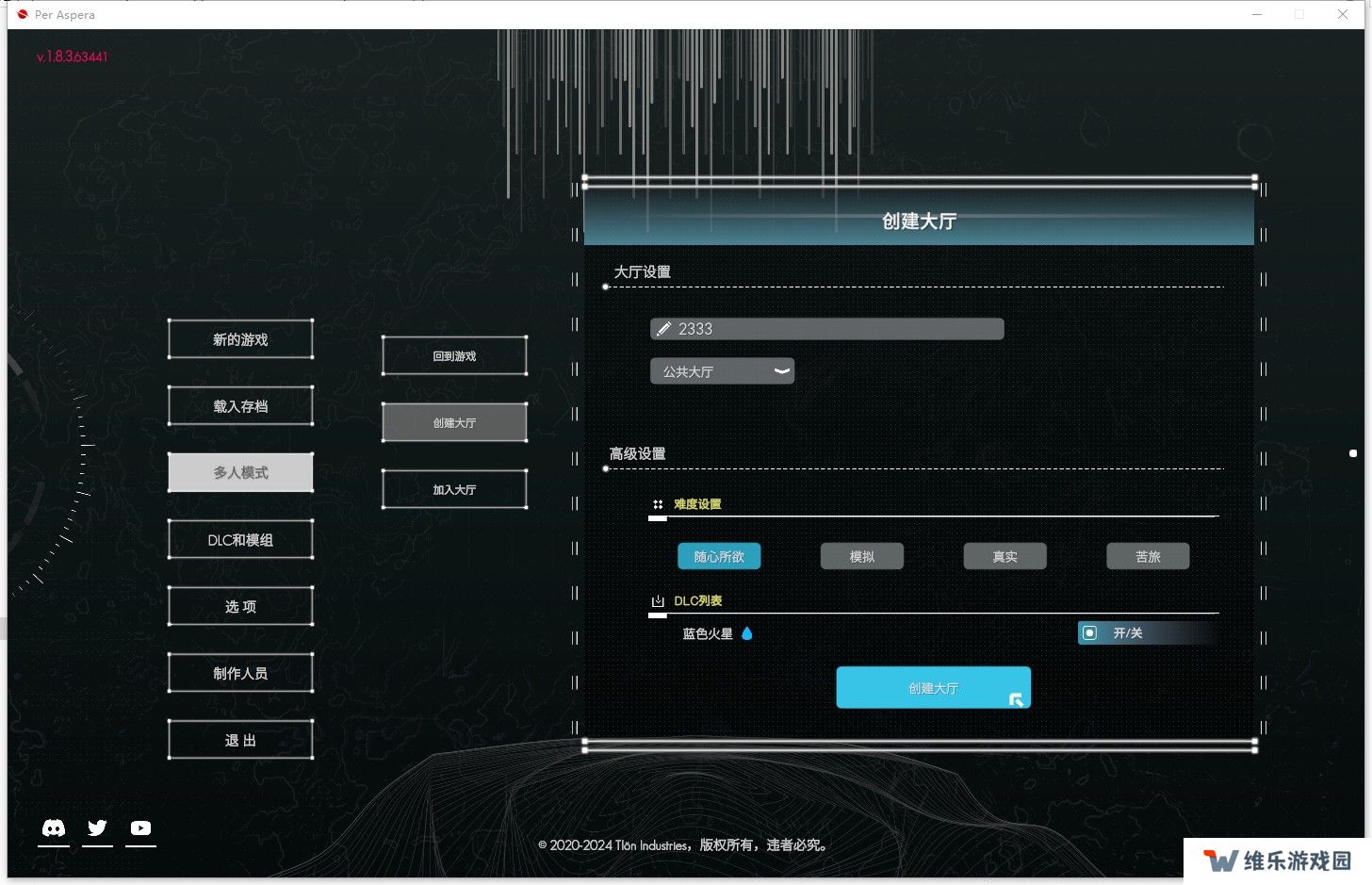Select 多人模式 menu item
1372x885 pixels.
point(240,472)
